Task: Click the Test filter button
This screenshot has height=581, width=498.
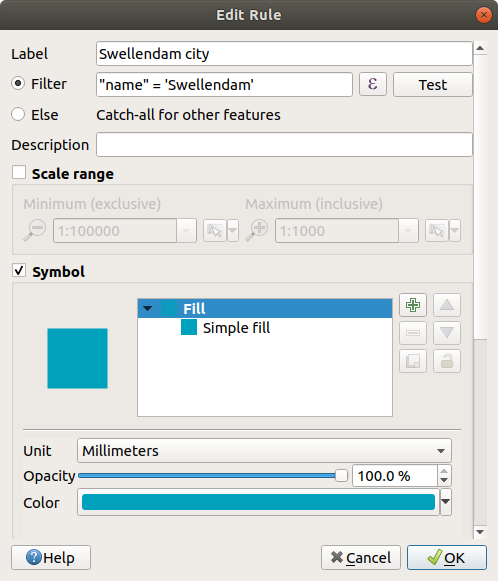Action: point(432,84)
